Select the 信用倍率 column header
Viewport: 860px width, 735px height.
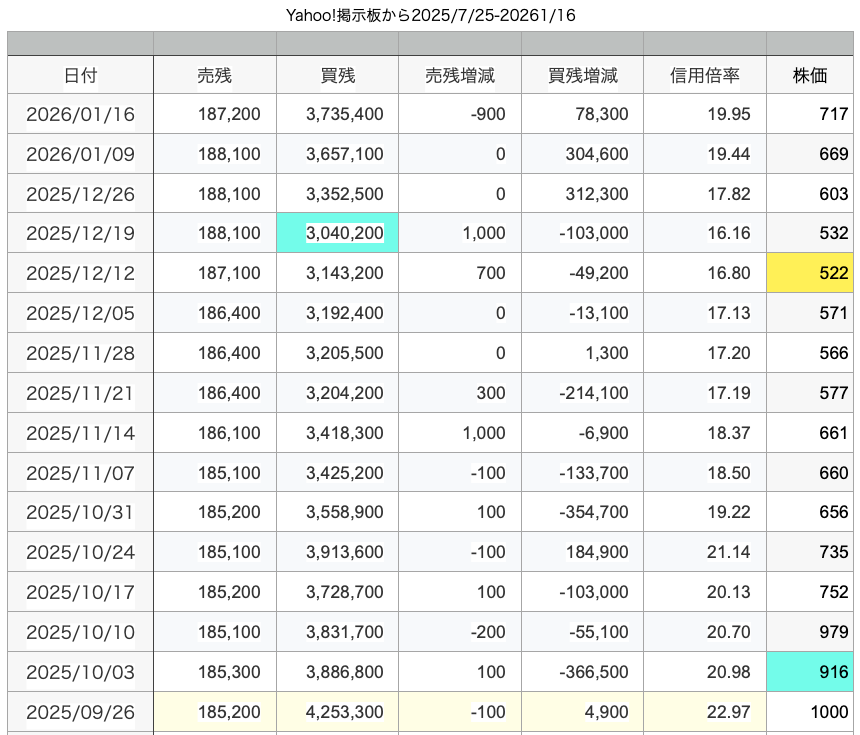704,75
